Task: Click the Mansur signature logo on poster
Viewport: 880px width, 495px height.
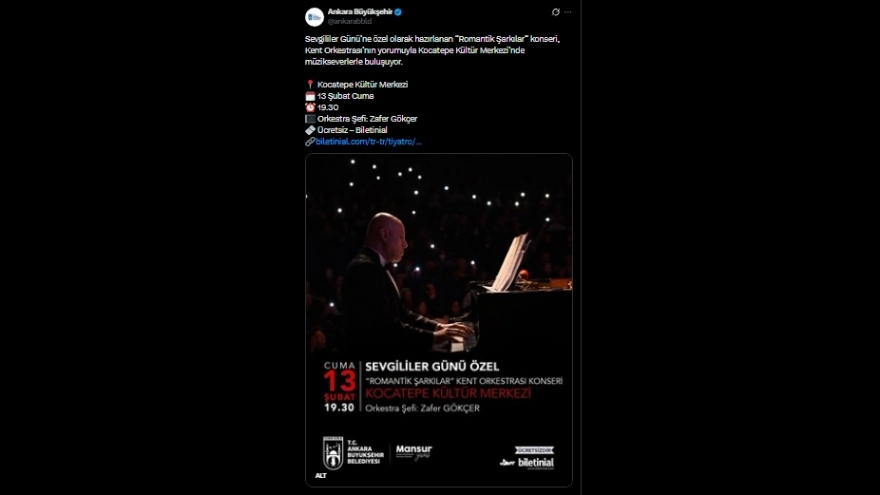Action: [x=414, y=452]
